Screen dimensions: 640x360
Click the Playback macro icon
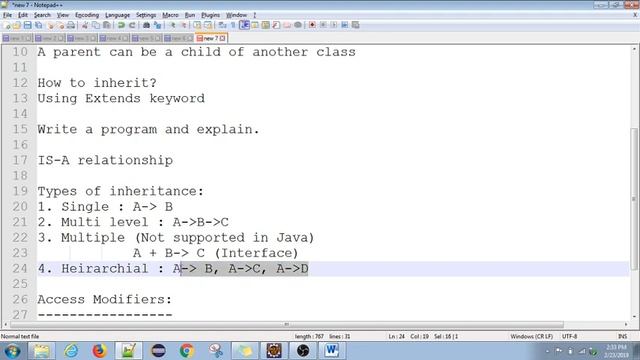[x=334, y=25]
